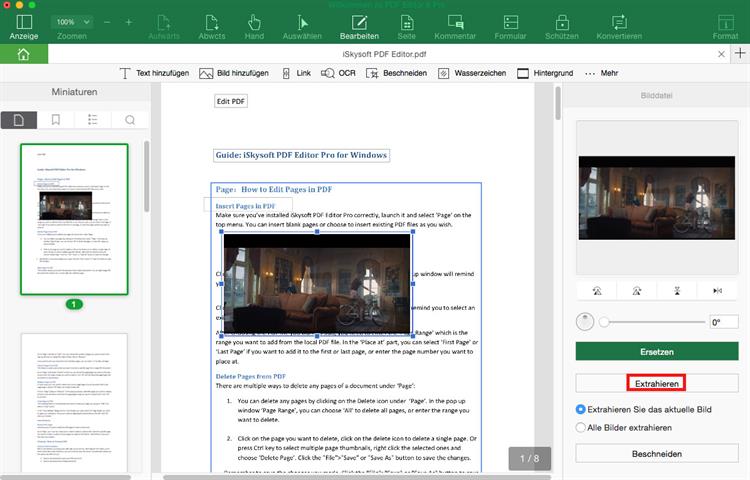Click the selected image in the document
Viewport: 750px width, 480px height.
pyautogui.click(x=317, y=284)
